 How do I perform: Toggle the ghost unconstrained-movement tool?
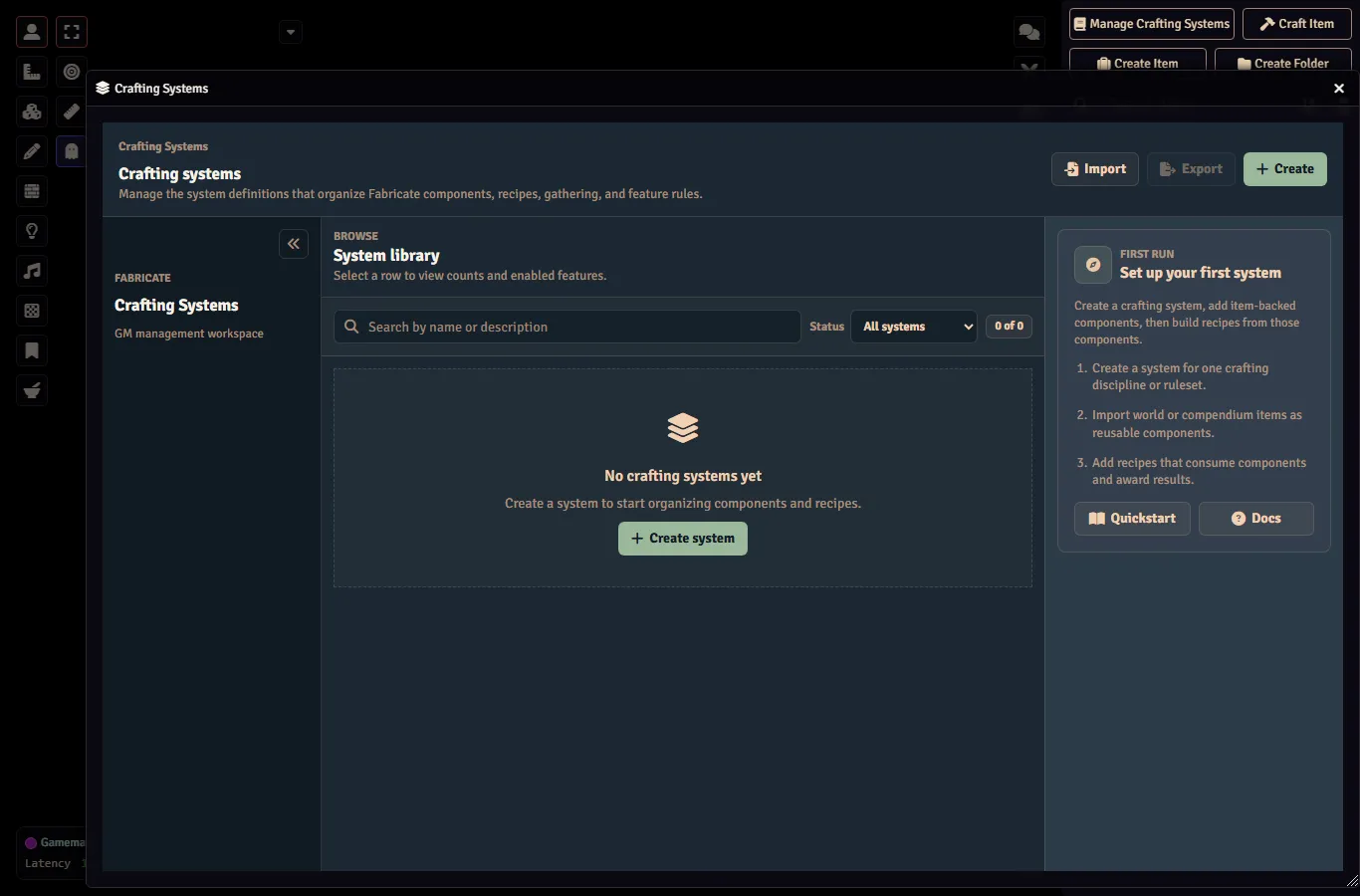click(72, 151)
